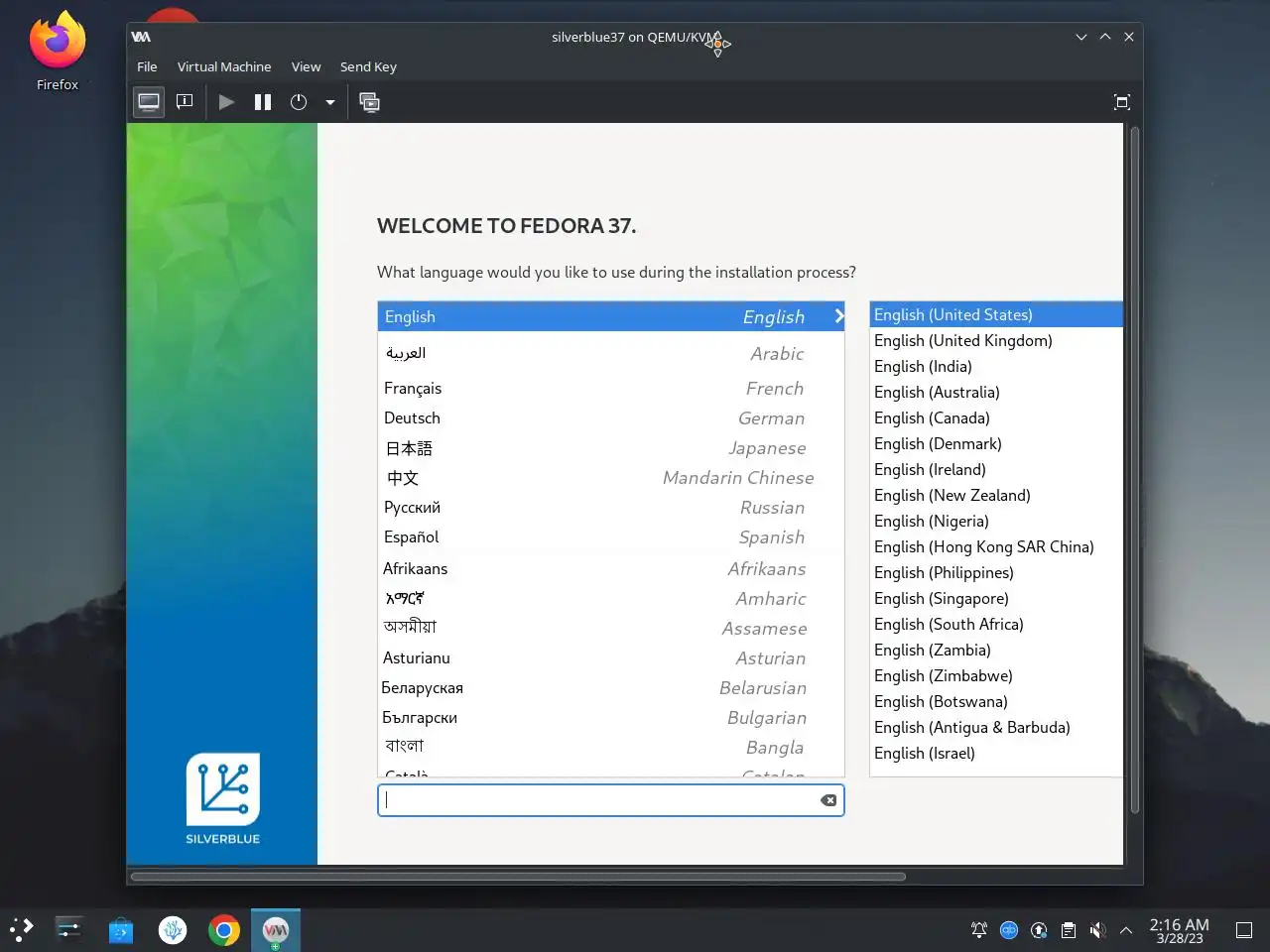The image size is (1270, 952).
Task: Power on the virtual machine play icon
Action: tap(226, 102)
